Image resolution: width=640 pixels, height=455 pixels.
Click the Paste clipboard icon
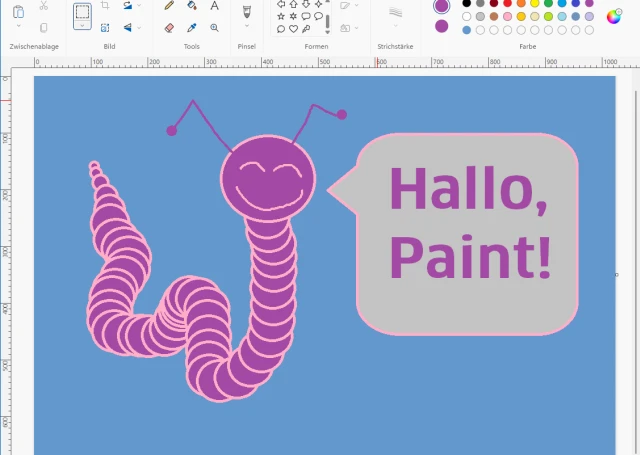[x=18, y=11]
